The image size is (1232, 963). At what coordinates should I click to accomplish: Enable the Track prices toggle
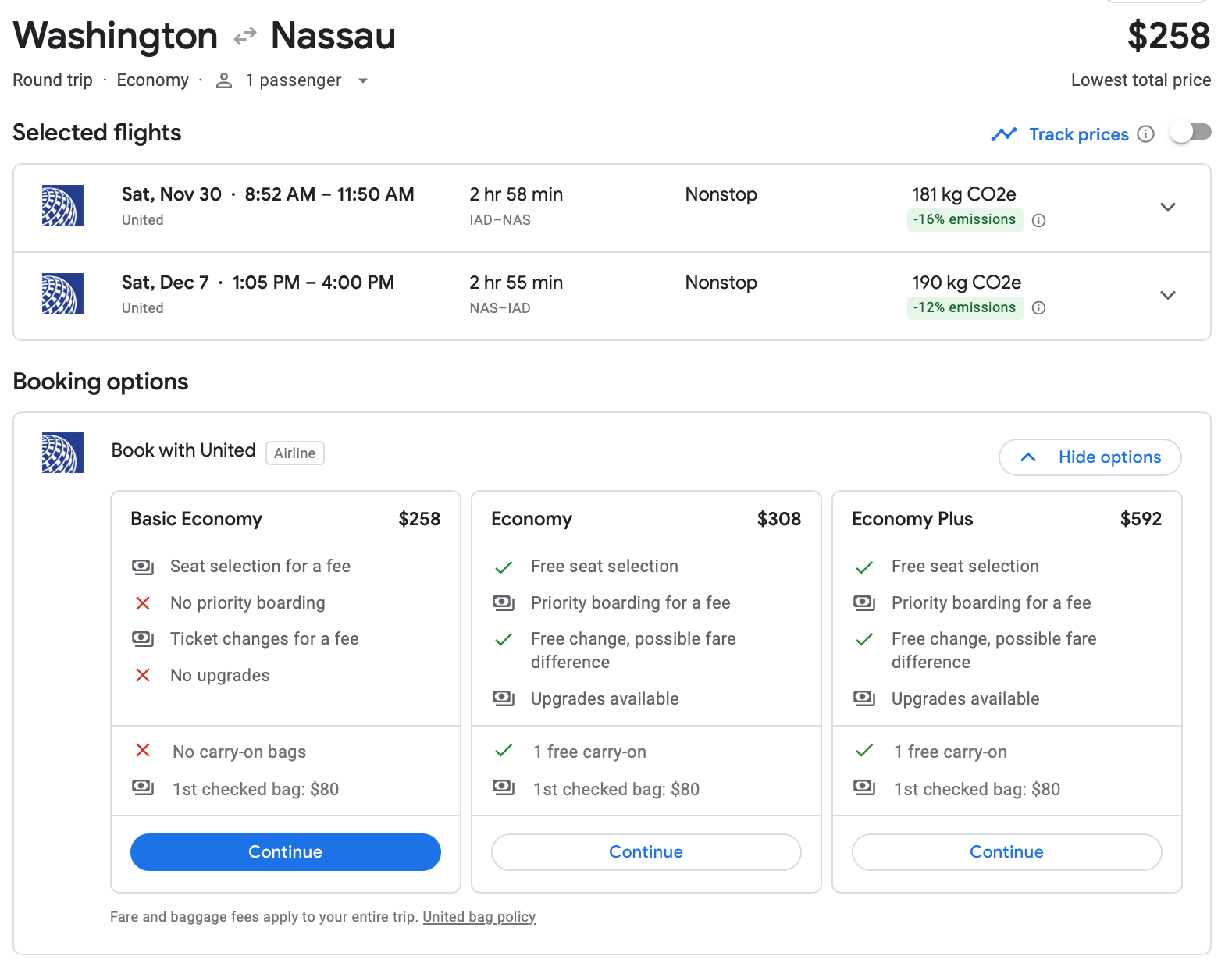point(1190,133)
